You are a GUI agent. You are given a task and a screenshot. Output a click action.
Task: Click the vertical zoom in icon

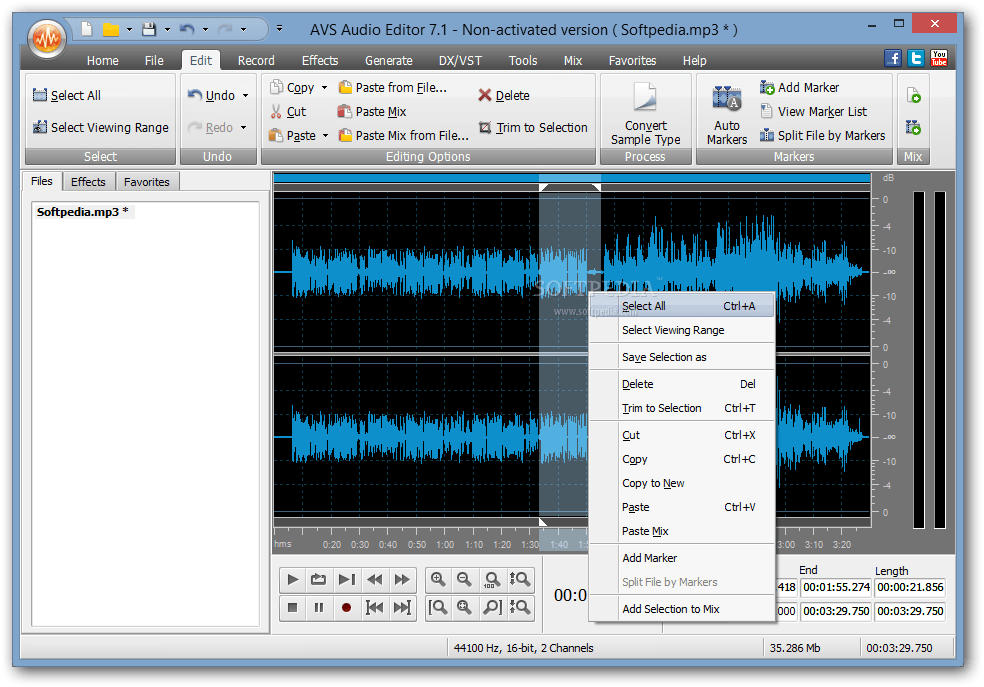coord(519,579)
